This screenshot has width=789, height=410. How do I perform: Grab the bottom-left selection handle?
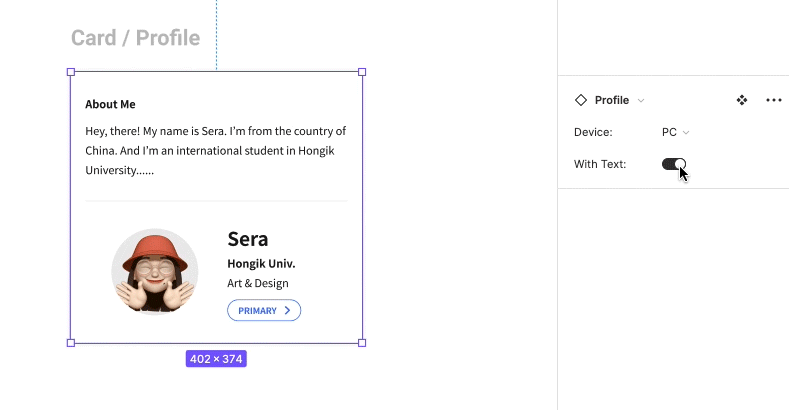click(71, 343)
